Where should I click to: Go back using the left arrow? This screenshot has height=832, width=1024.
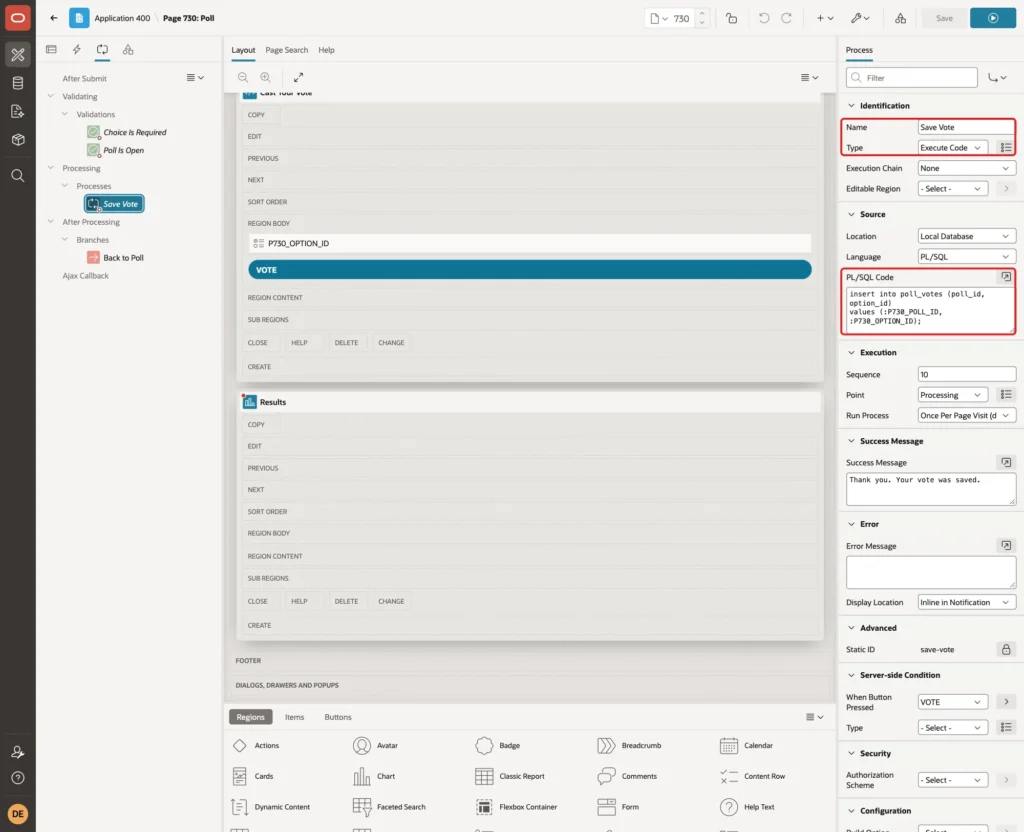[x=54, y=18]
